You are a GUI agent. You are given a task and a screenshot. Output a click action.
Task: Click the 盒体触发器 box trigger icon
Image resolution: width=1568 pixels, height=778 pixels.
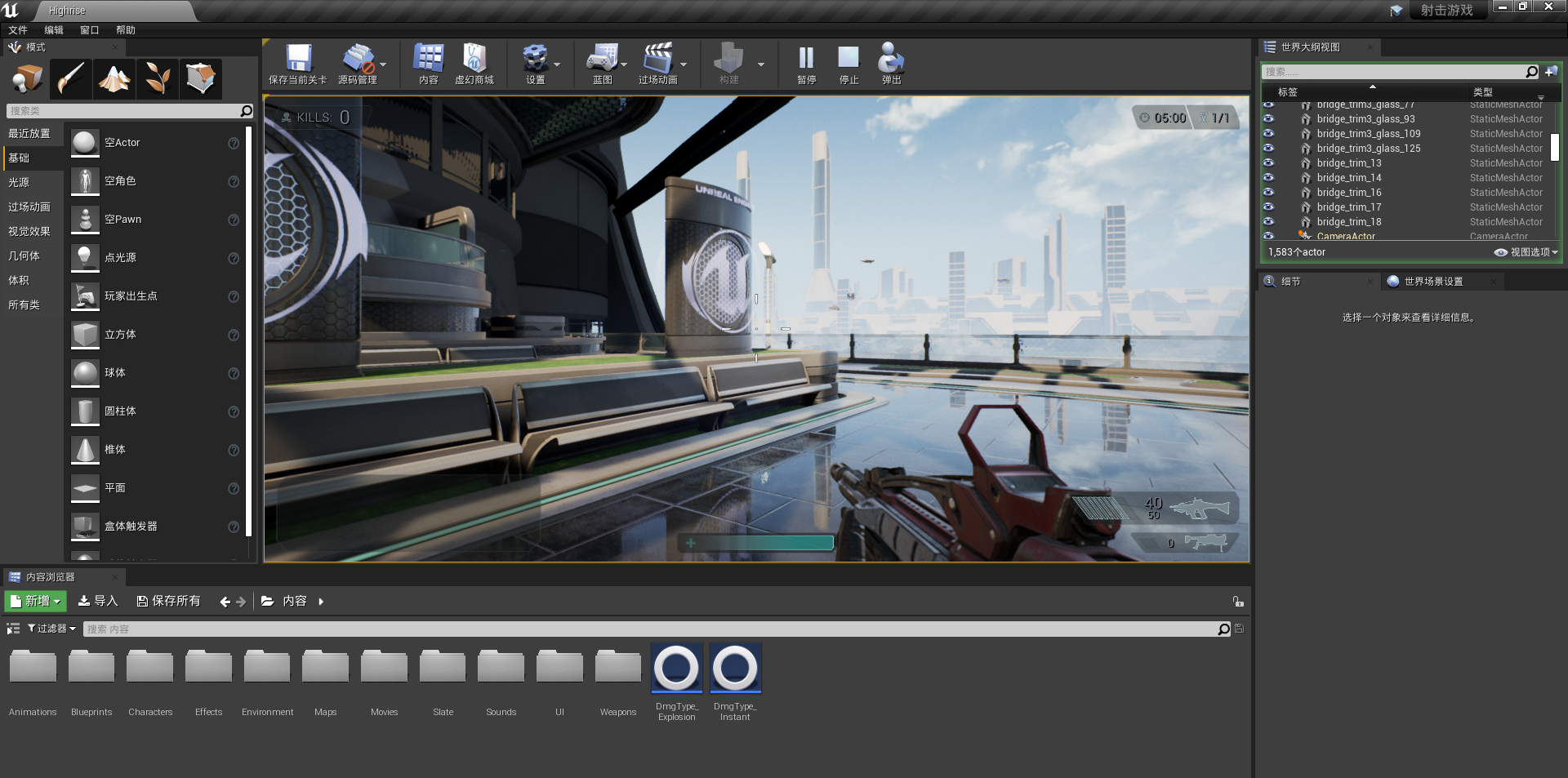coord(85,527)
